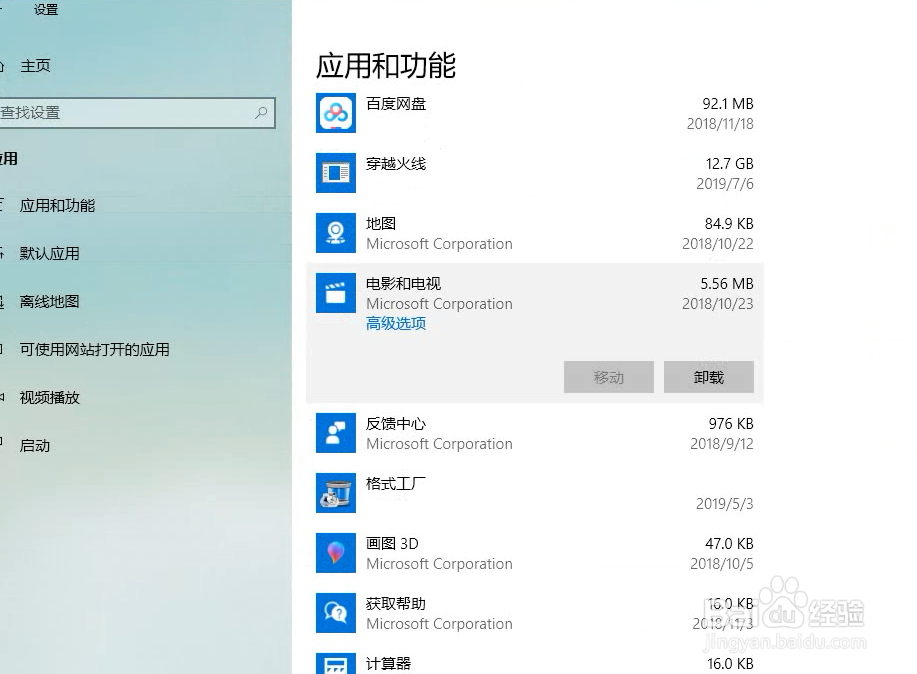
Task: Open 离线地图 settings page
Action: point(49,301)
